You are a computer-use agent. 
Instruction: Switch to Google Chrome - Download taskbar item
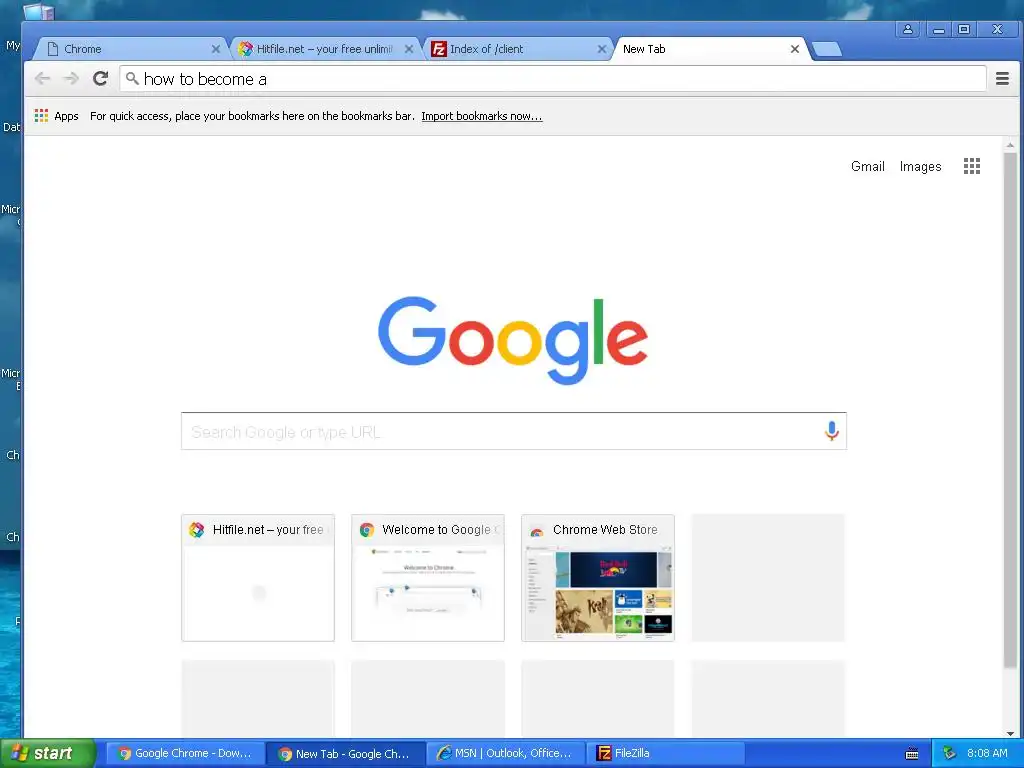[185, 754]
